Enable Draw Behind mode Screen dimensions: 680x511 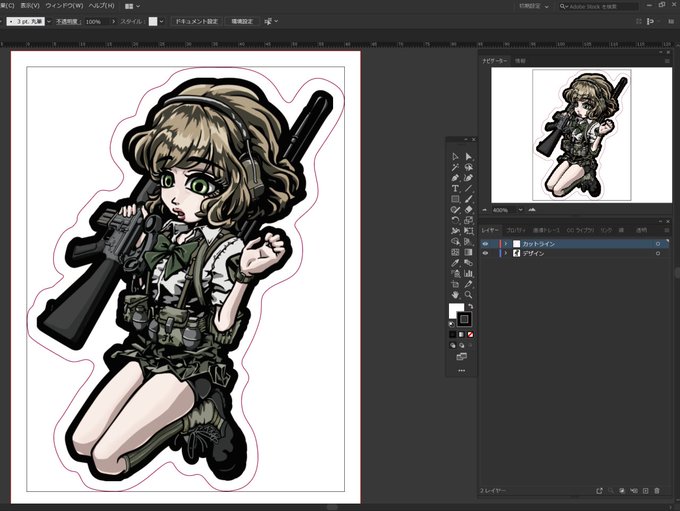click(461, 346)
